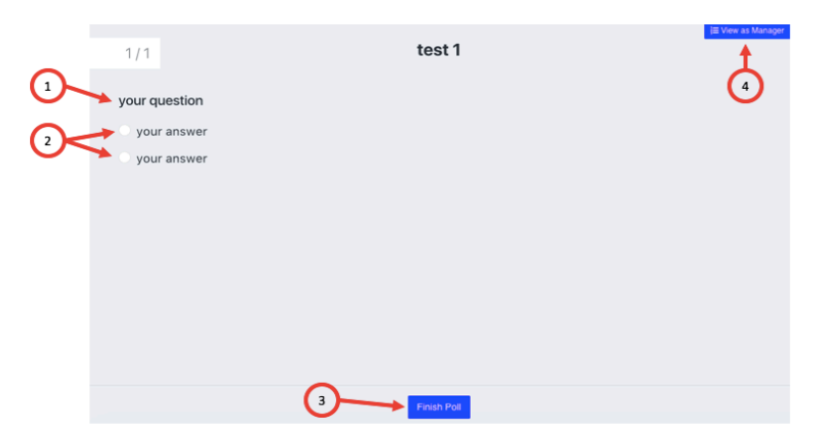
Task: Click the "test 1" poll title
Action: (438, 50)
